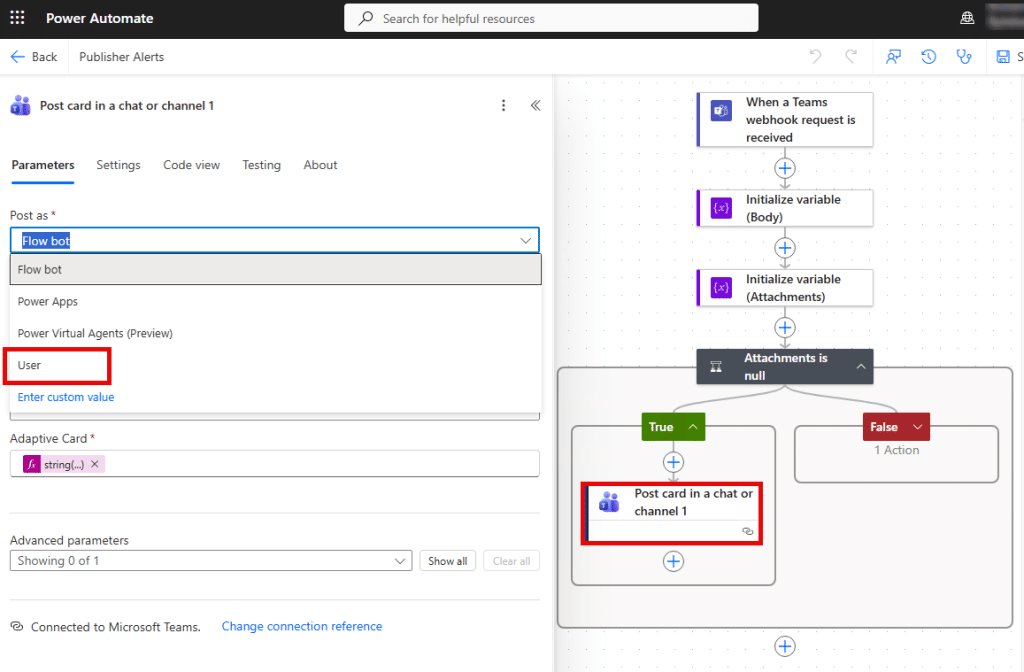Click the redo arrow icon

coord(851,57)
